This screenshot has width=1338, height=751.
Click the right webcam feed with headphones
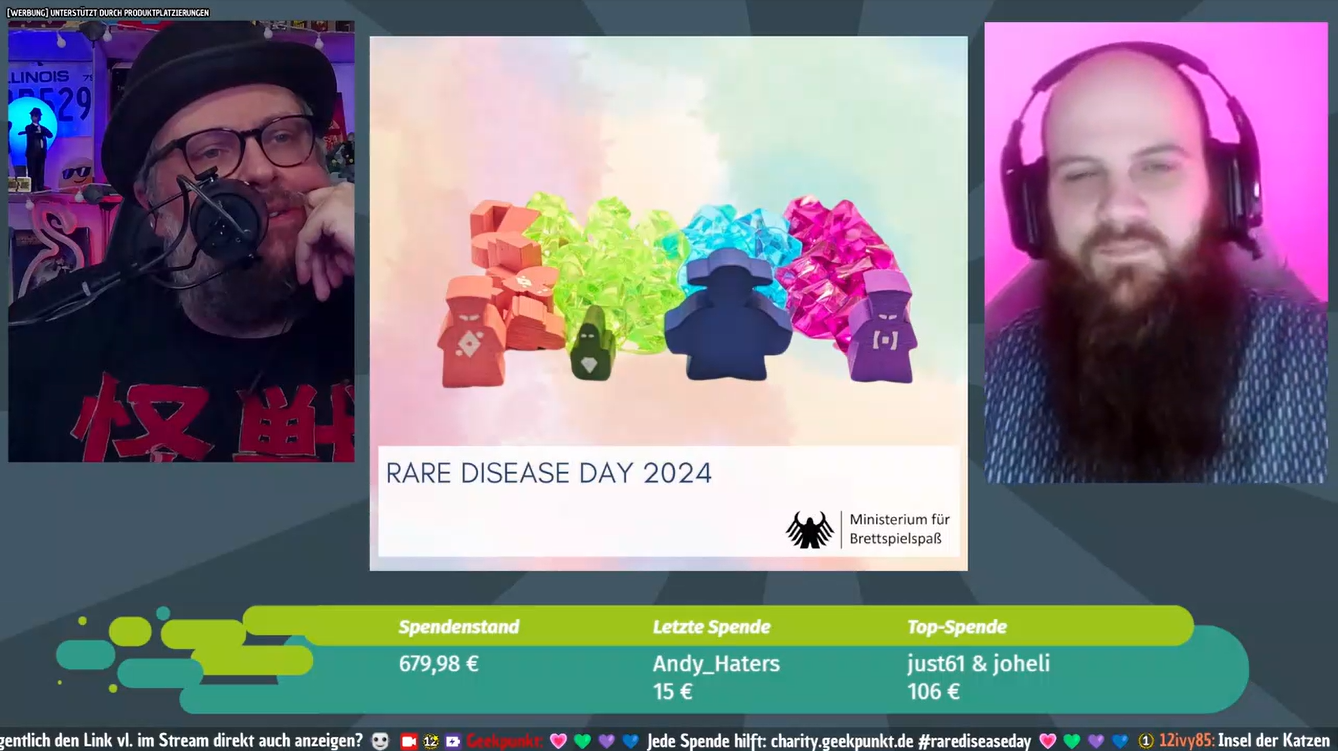coord(1155,252)
